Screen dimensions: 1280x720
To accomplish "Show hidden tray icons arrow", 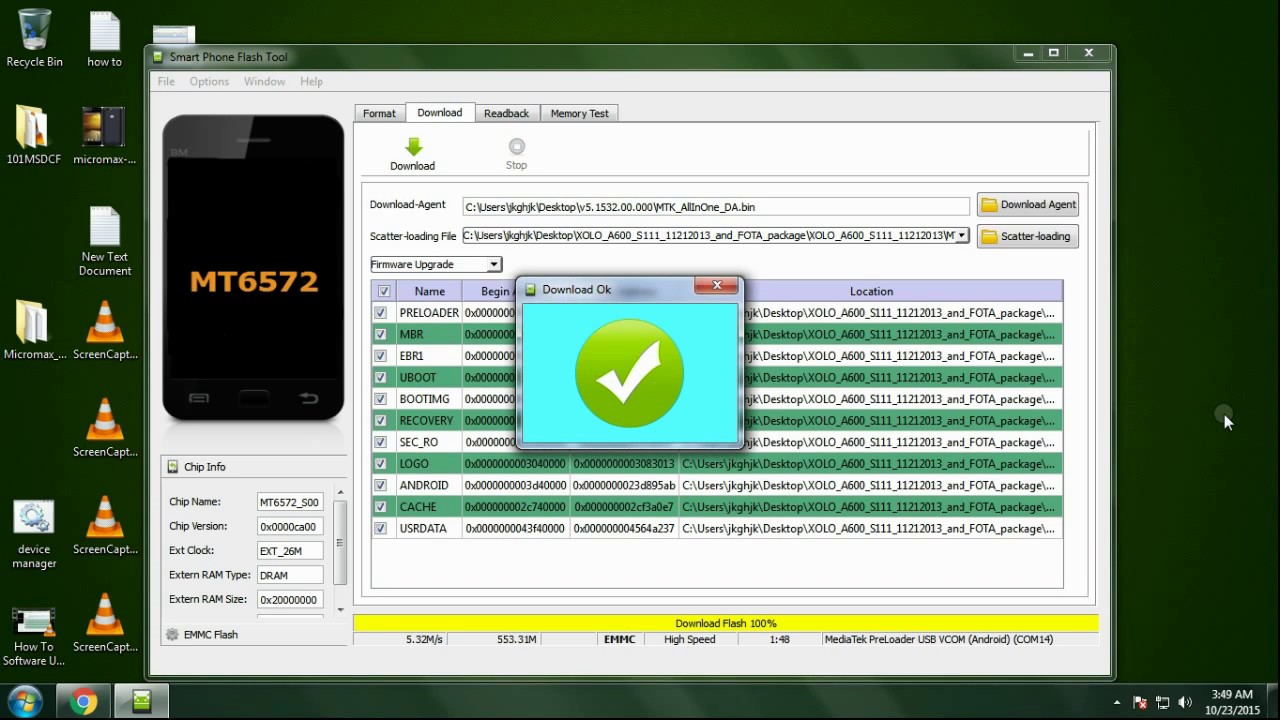I will point(1117,702).
